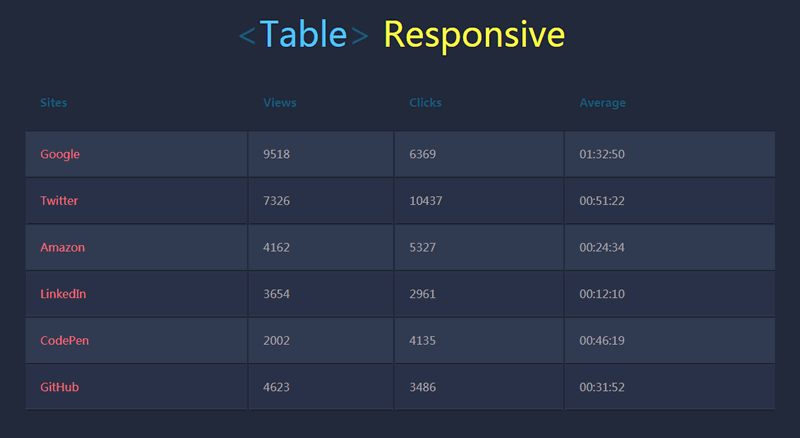Click the <Table> title text
Image resolution: width=800 pixels, height=438 pixels.
click(x=304, y=35)
